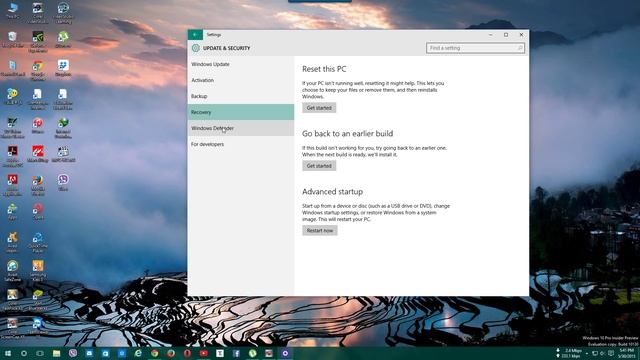Open YouTube shortcut on the taskbar
This screenshot has height=360, width=640.
203,353
